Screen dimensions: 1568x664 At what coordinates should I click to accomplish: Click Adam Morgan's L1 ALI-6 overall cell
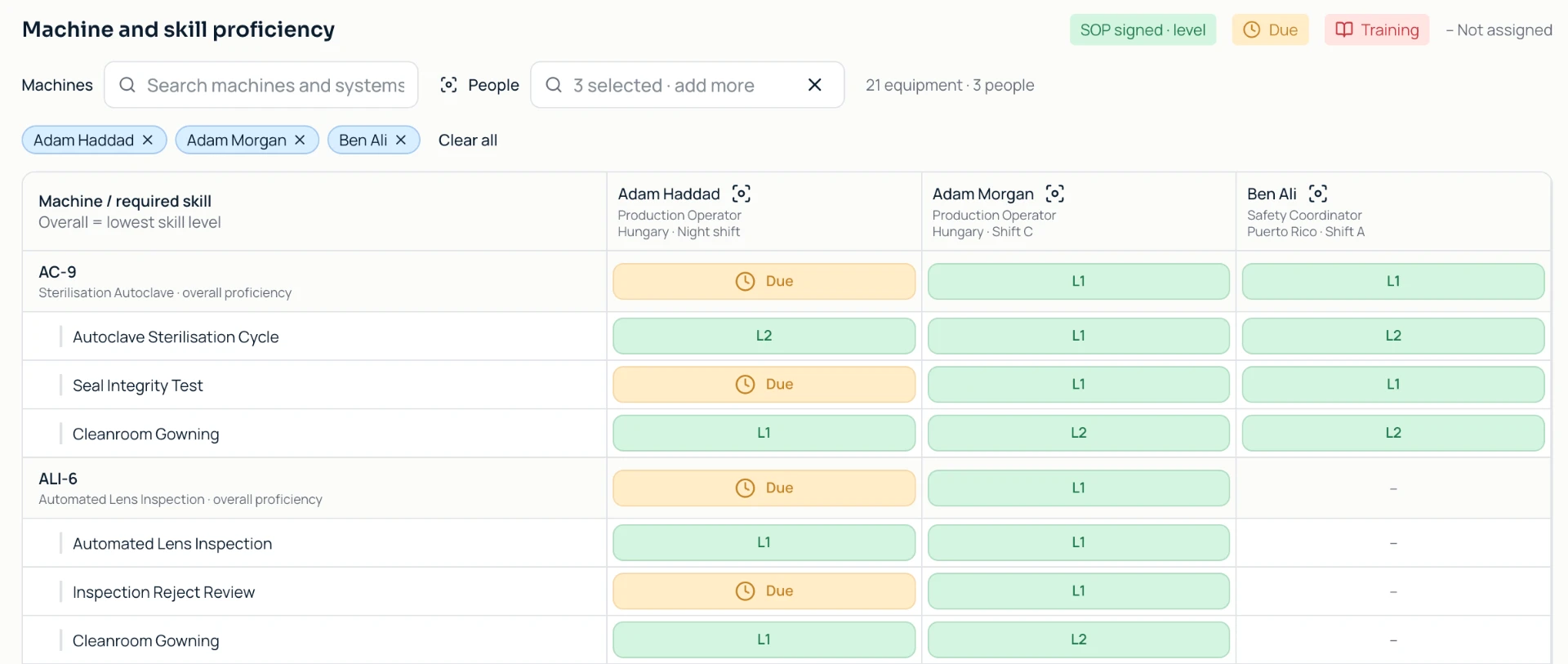[1079, 488]
